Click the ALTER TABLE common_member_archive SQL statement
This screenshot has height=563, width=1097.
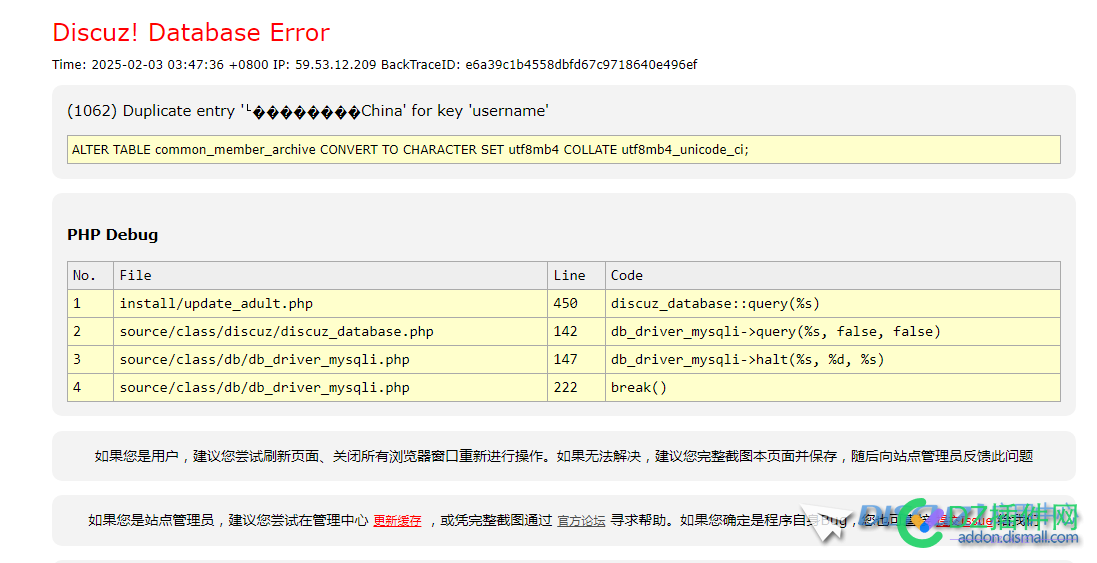pyautogui.click(x=564, y=150)
